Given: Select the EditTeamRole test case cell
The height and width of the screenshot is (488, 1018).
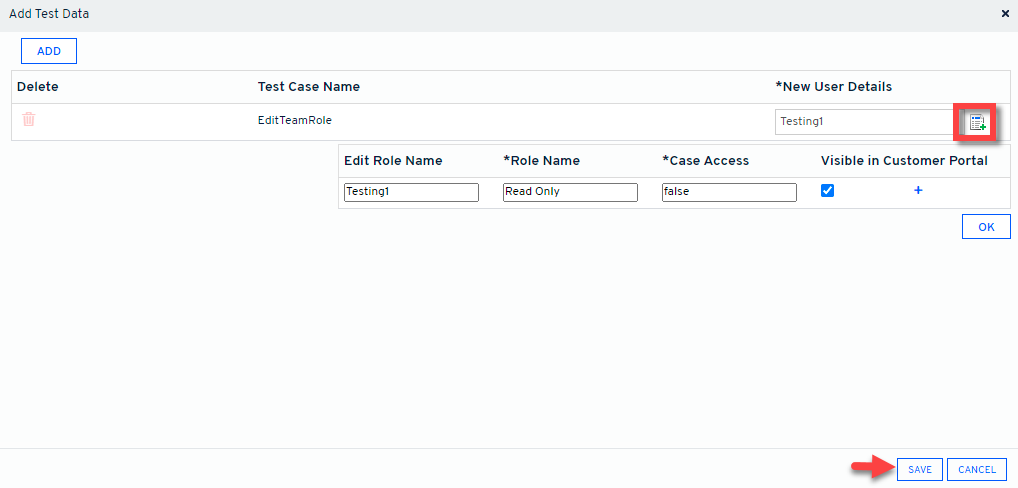Looking at the screenshot, I should 294,119.
